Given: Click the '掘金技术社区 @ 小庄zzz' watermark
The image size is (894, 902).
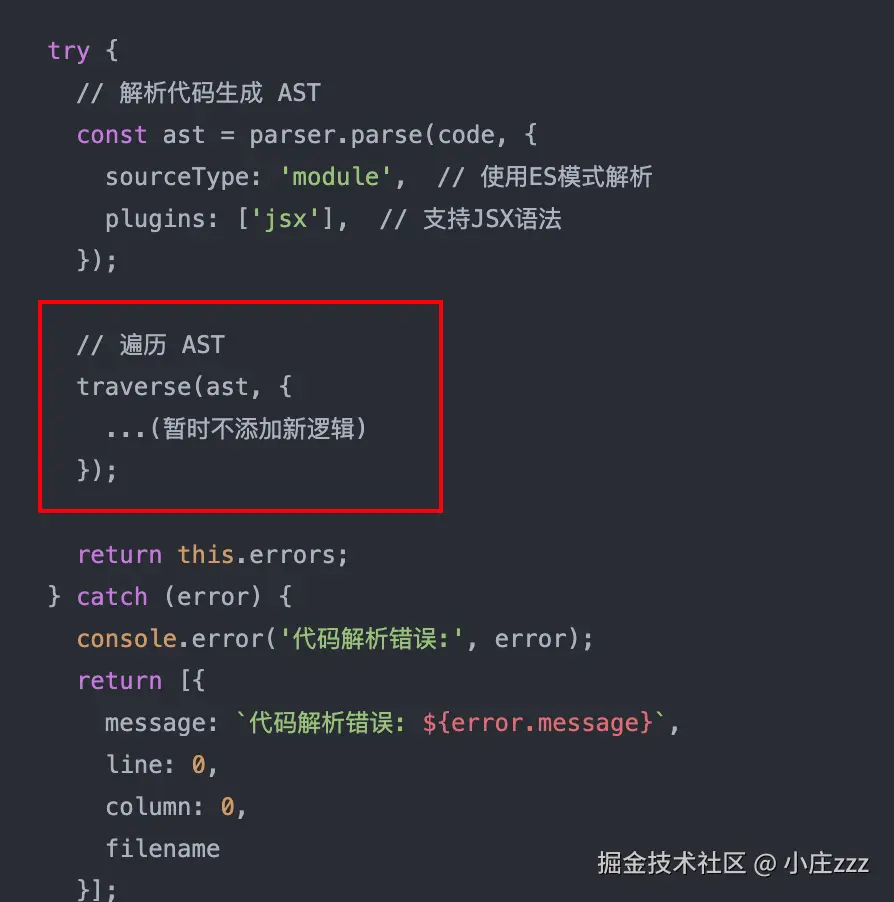Looking at the screenshot, I should pyautogui.click(x=732, y=864).
